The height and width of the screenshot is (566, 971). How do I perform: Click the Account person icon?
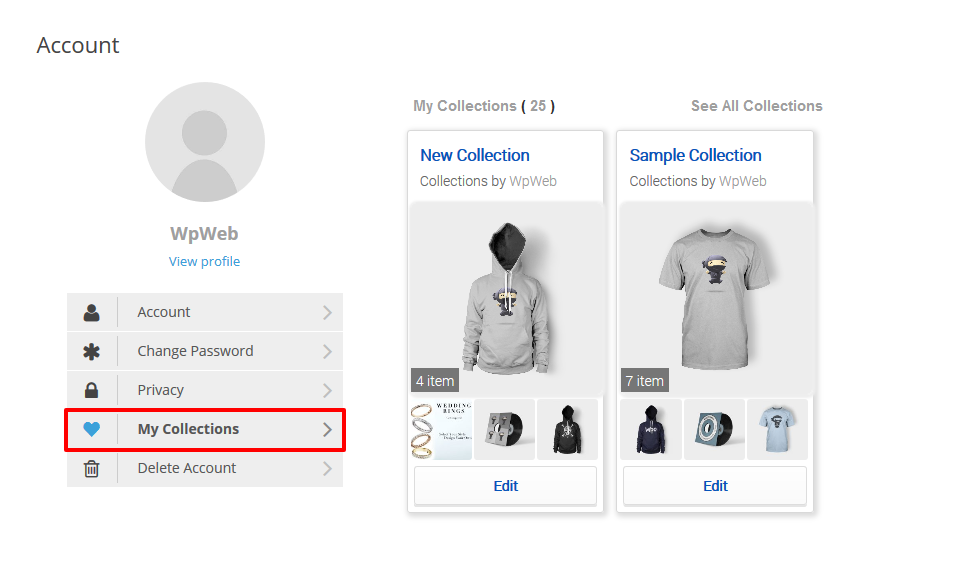tap(92, 312)
